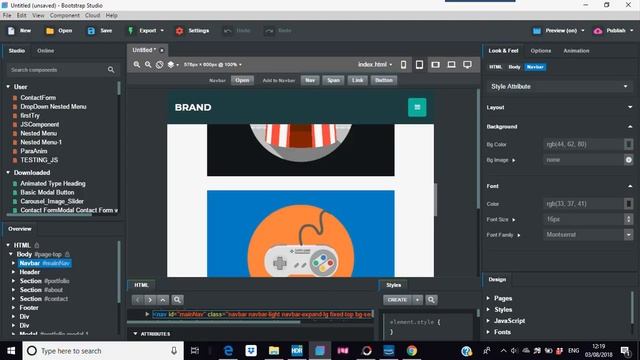The height and width of the screenshot is (360, 640).
Task: Switch to Animation tab
Action: click(576, 51)
